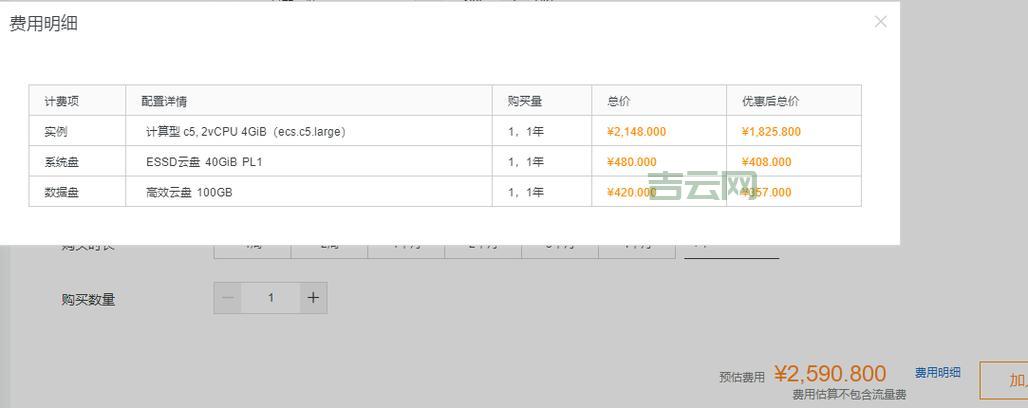Close the 费用明细 dialog with X
The image size is (1028, 408).
coord(880,22)
